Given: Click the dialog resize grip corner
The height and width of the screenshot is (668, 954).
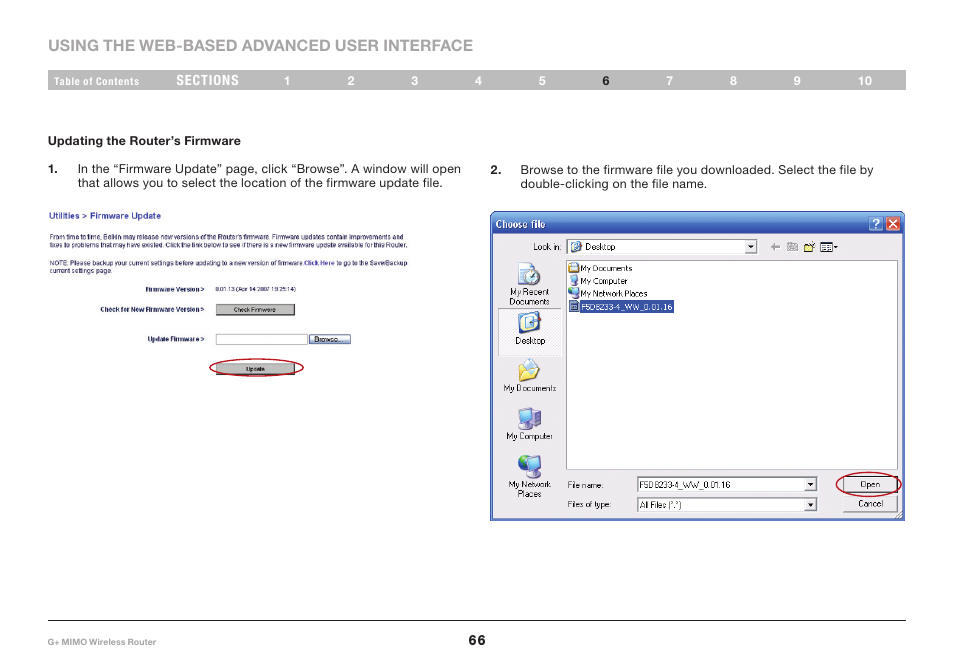Looking at the screenshot, I should 899,515.
